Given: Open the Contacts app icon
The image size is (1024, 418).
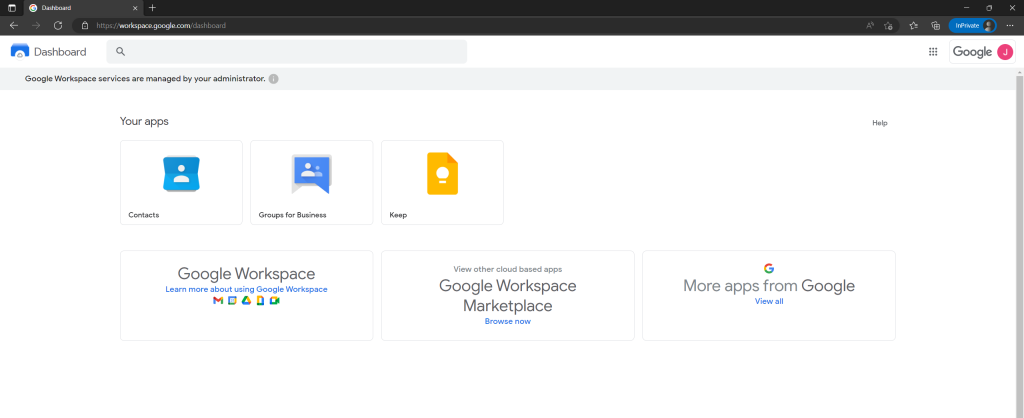Looking at the screenshot, I should tap(181, 174).
